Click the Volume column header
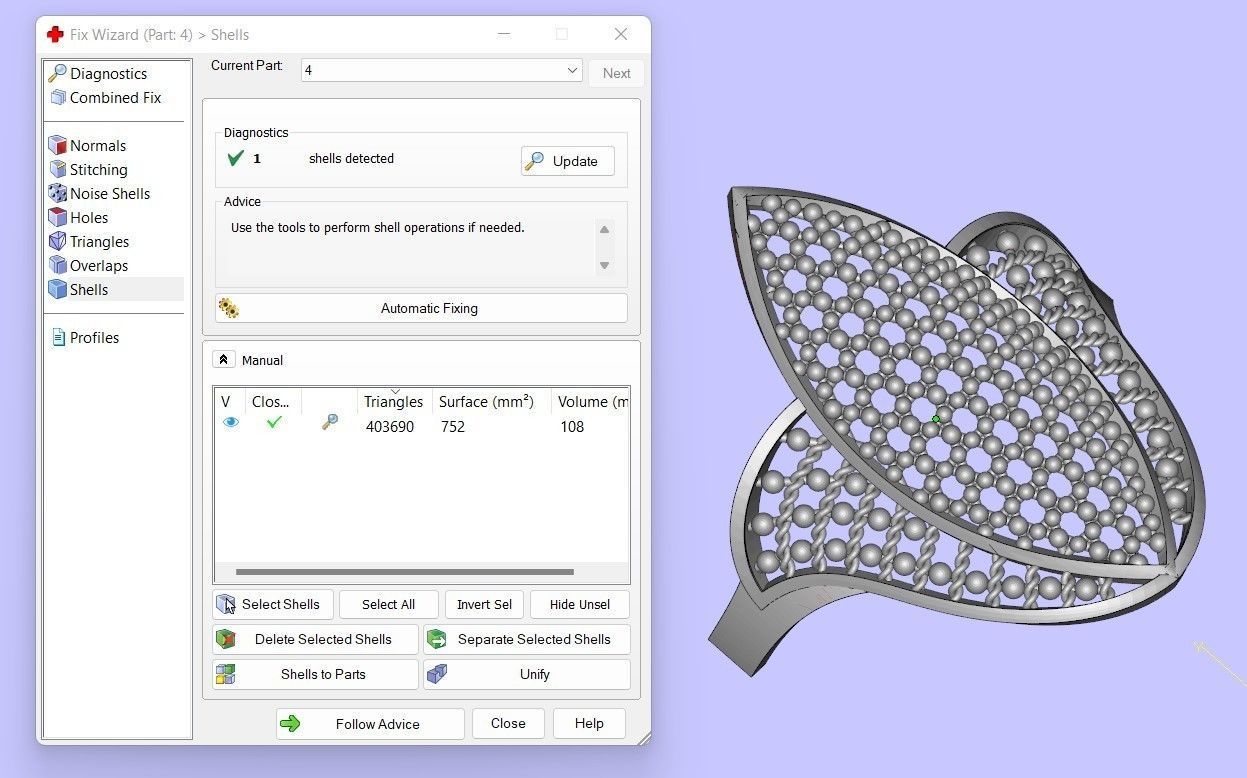Screen dimensions: 1247x778 coord(591,401)
